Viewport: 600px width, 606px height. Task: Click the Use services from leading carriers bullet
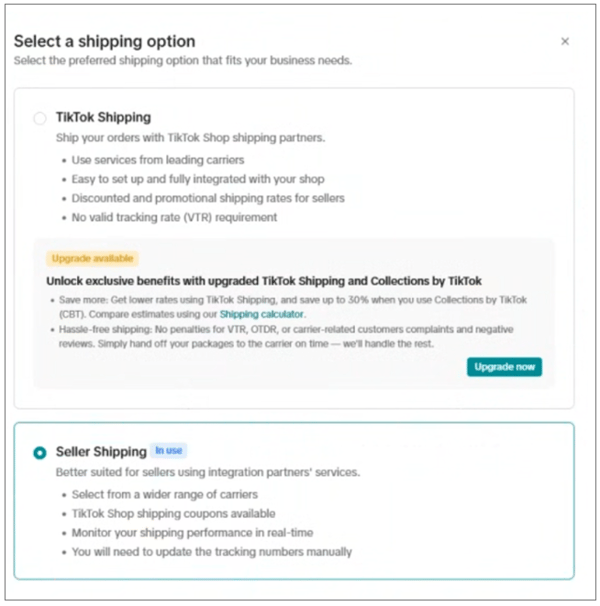[158, 160]
